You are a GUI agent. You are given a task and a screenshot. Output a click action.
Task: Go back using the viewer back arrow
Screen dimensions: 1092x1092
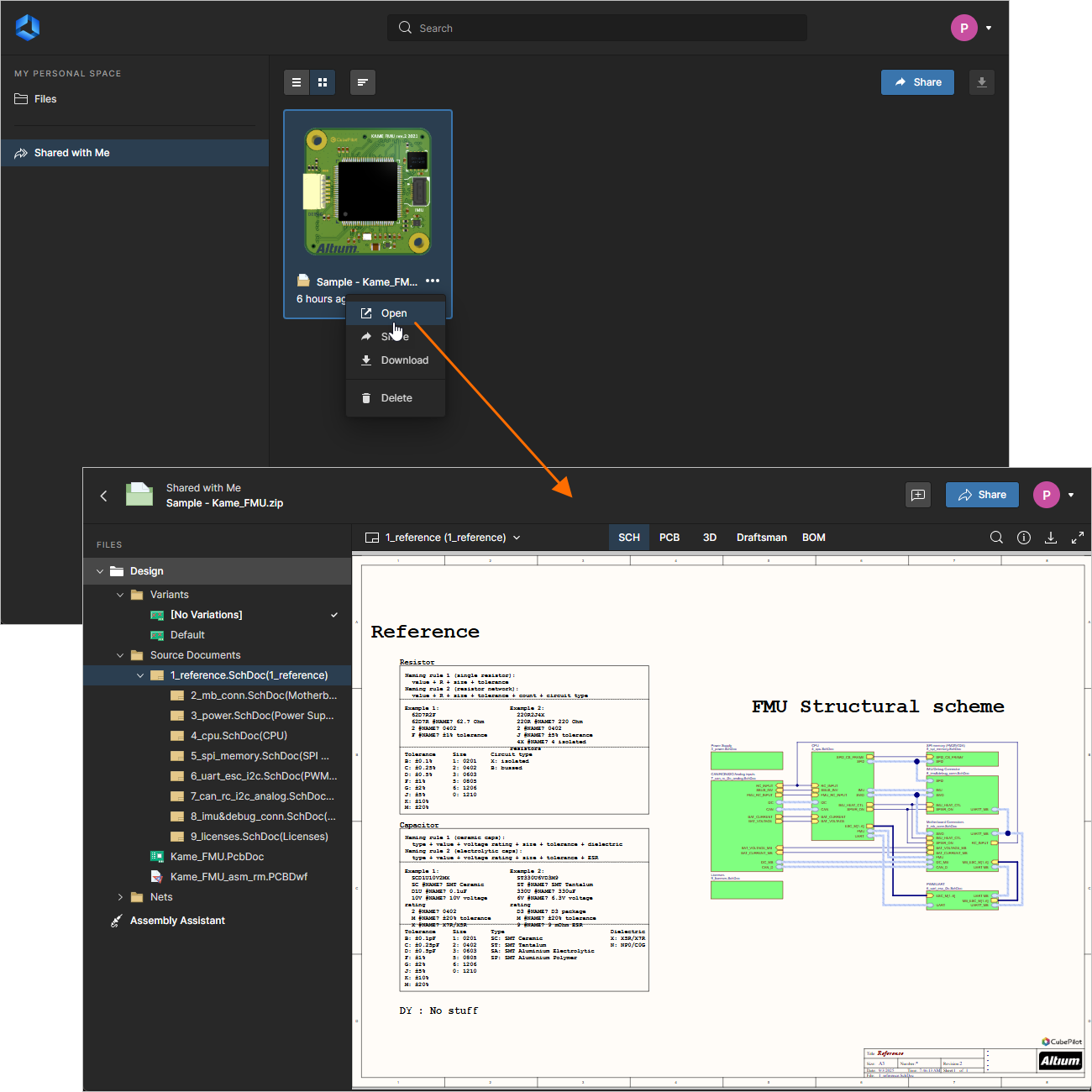pyautogui.click(x=103, y=495)
